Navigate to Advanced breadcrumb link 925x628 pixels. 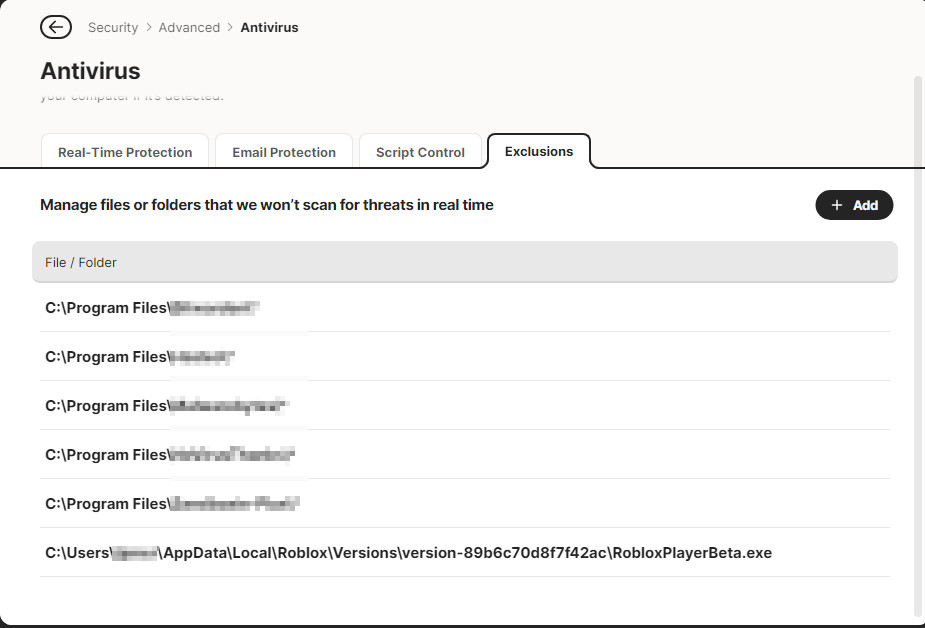coord(189,27)
